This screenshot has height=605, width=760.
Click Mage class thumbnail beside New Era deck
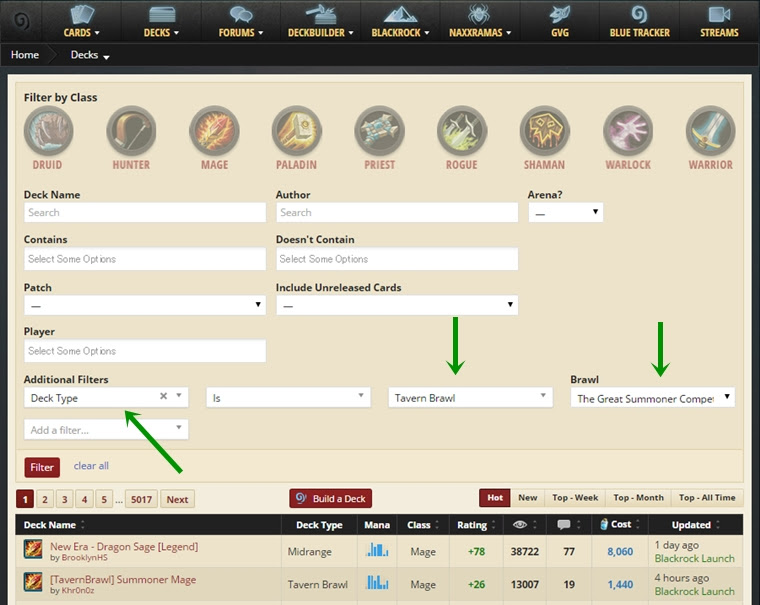[x=33, y=549]
